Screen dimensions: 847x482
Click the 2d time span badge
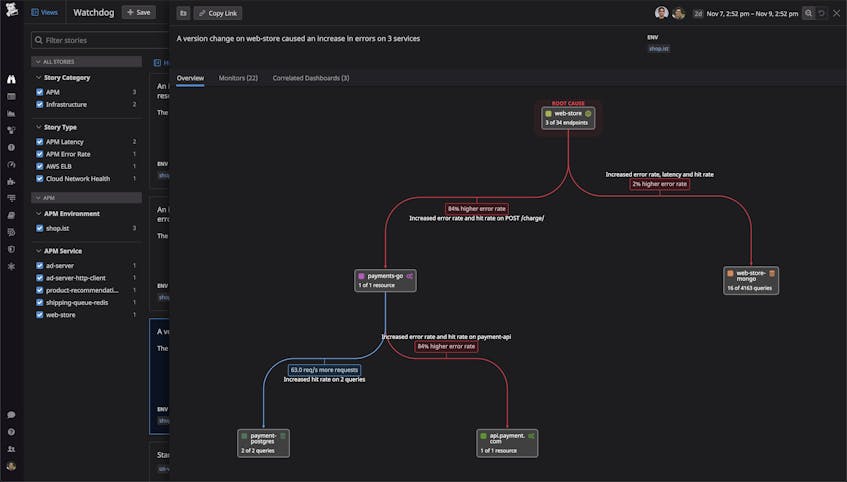(698, 14)
